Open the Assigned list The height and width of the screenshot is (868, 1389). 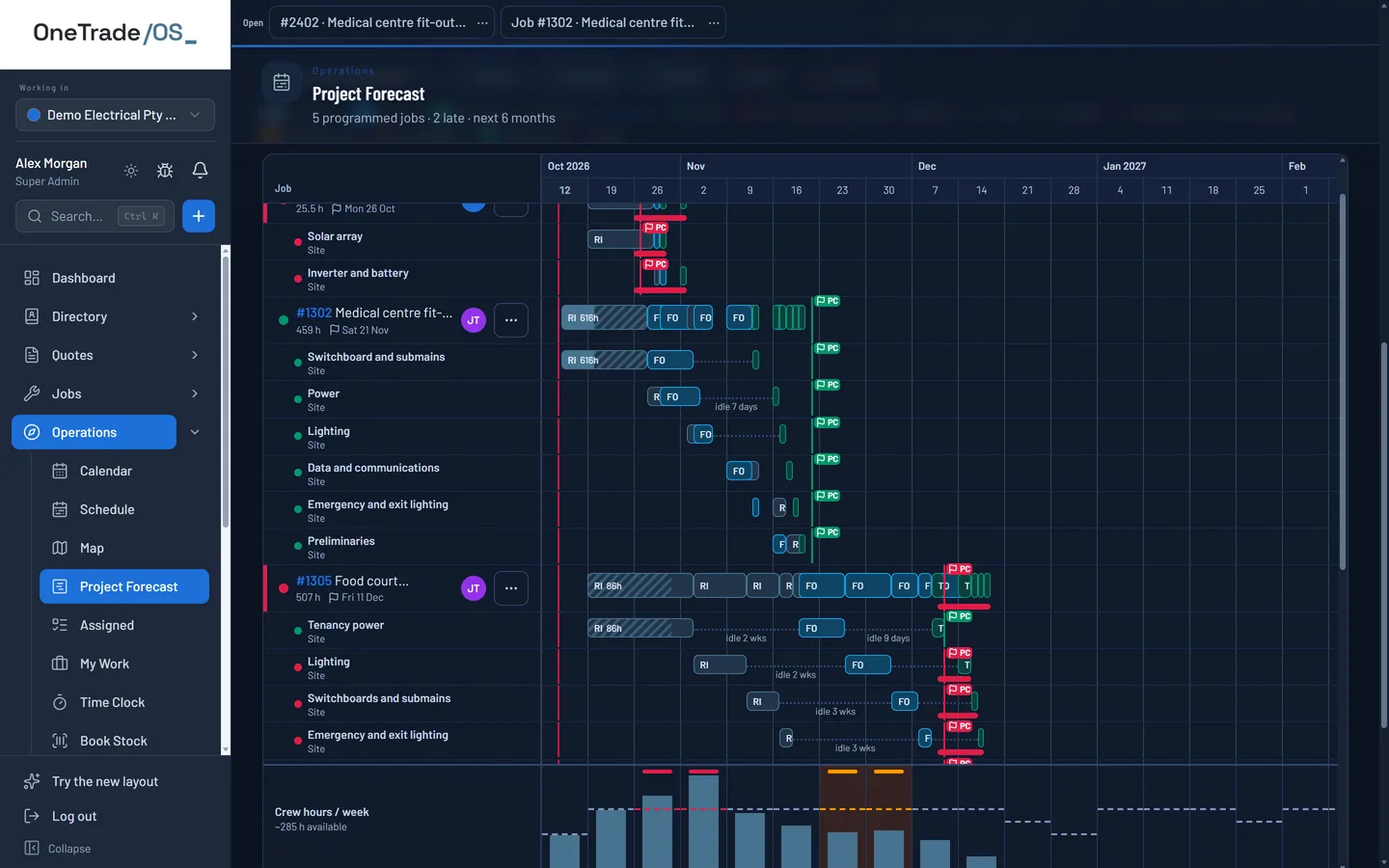[124, 625]
